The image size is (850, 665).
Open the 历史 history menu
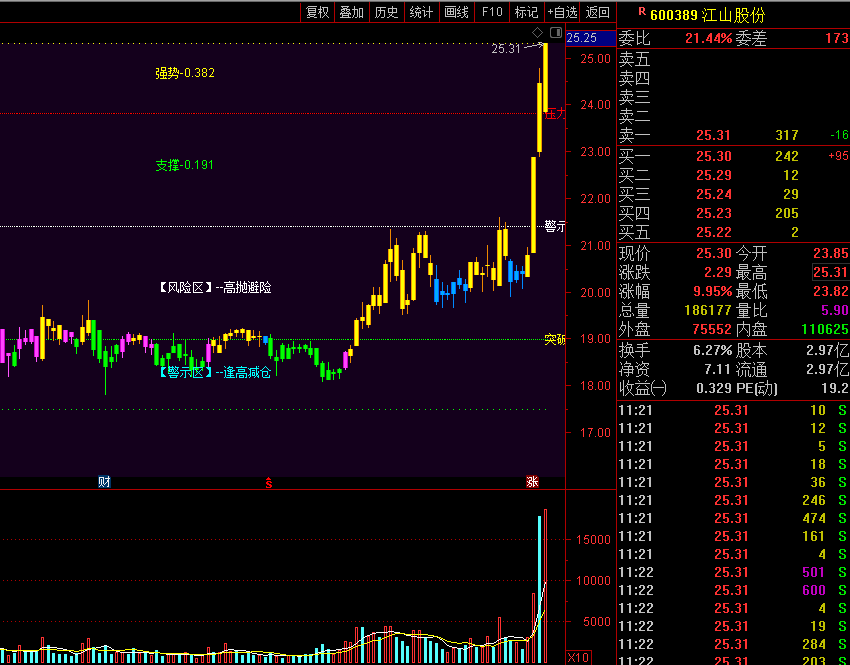coord(387,12)
